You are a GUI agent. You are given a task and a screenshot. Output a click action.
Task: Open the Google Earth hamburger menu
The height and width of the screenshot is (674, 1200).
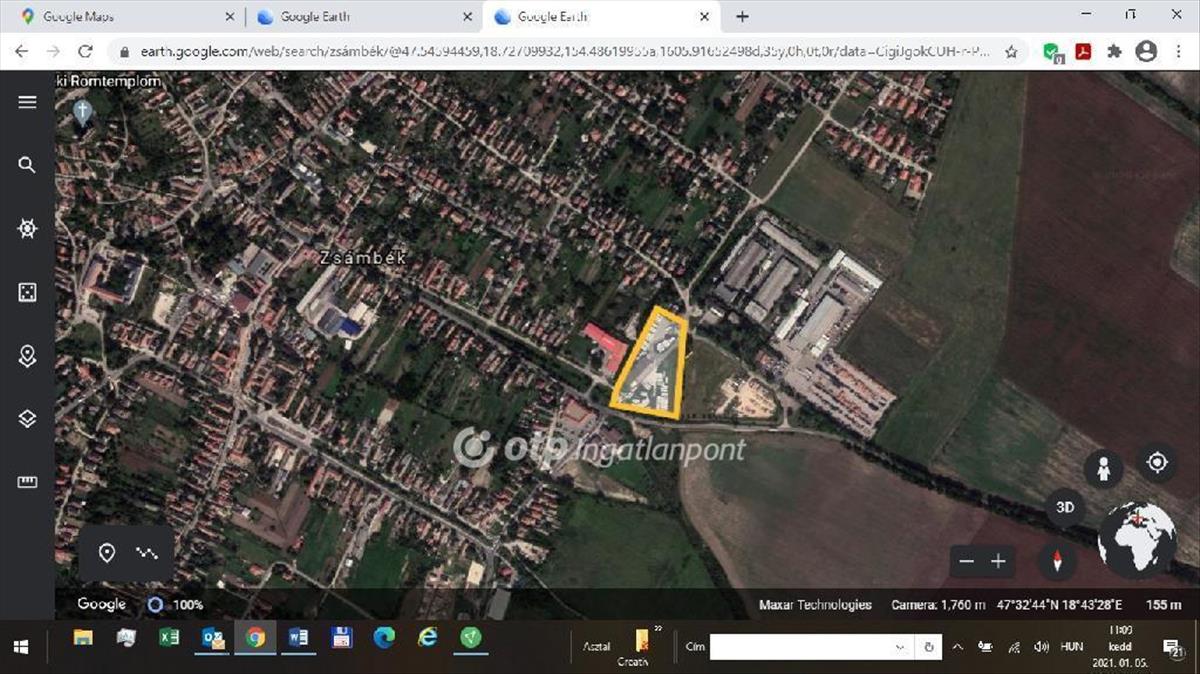tap(27, 102)
